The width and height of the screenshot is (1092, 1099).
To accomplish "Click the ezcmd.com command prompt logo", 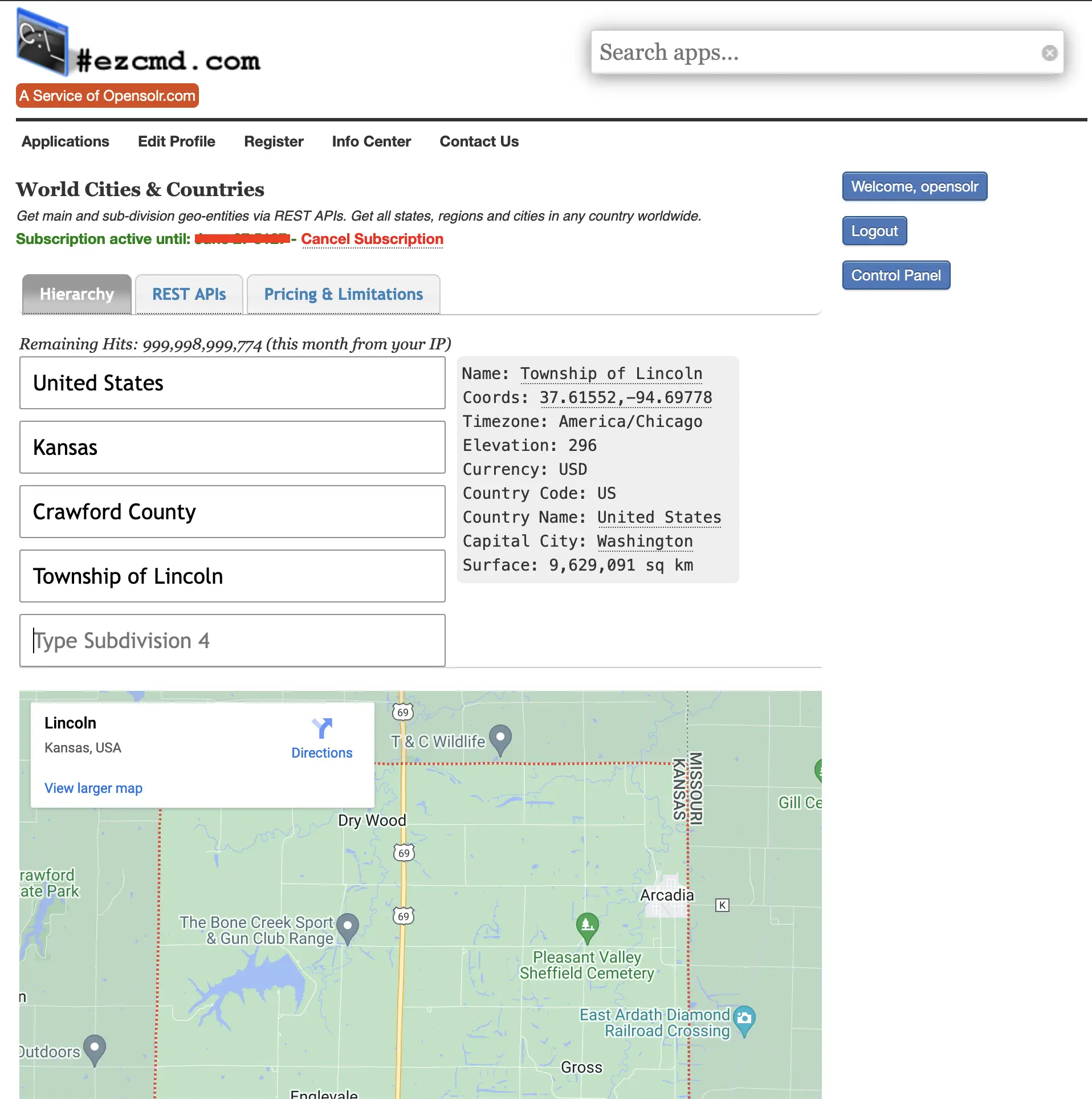I will point(43,43).
